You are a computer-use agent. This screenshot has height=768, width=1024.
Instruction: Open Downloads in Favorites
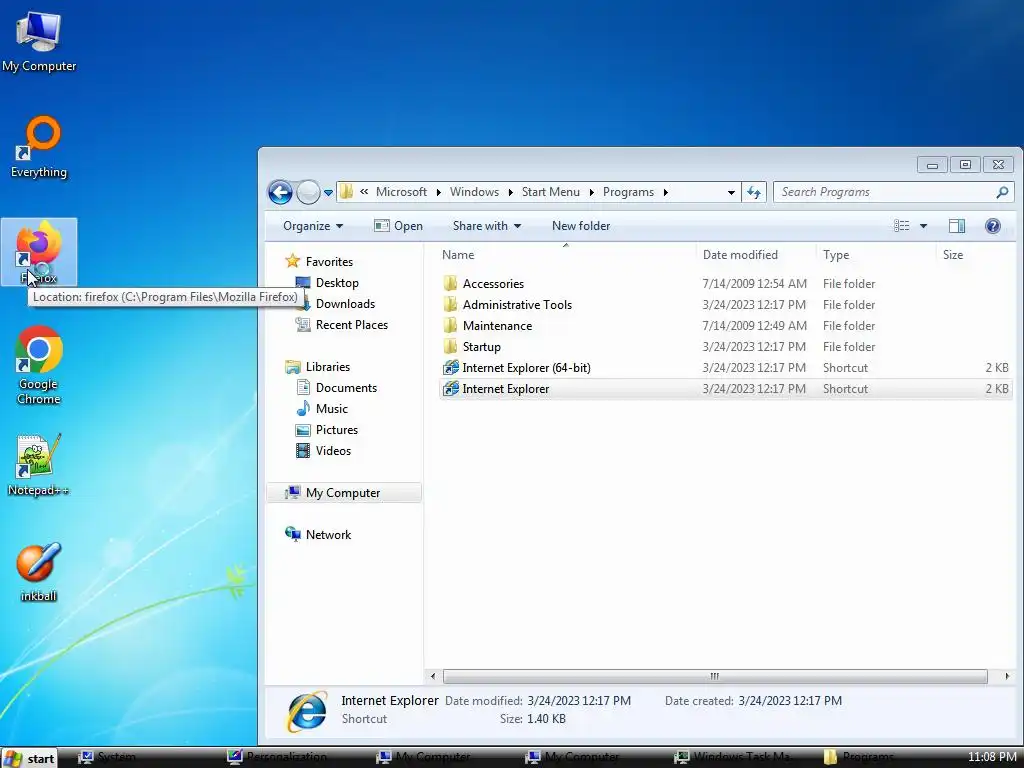coord(345,304)
